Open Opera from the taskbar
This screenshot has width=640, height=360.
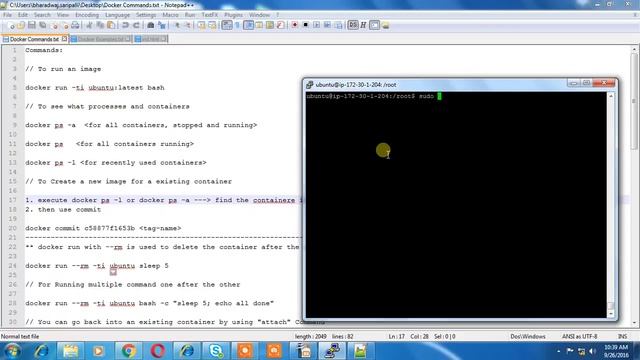[158, 351]
